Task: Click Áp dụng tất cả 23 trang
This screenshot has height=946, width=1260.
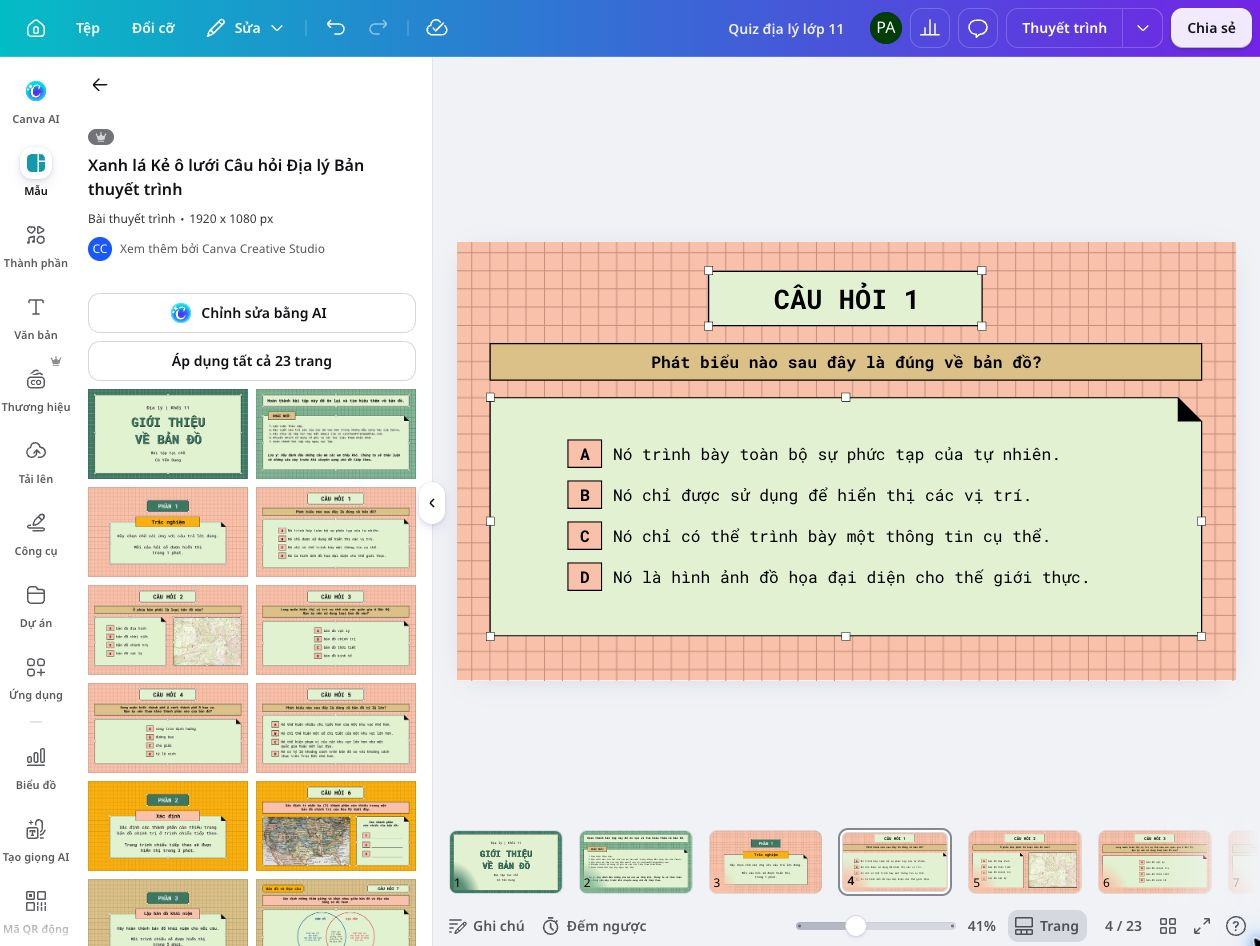Action: coord(252,361)
